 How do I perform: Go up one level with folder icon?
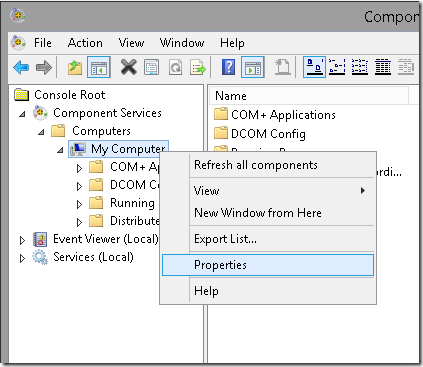pos(75,68)
